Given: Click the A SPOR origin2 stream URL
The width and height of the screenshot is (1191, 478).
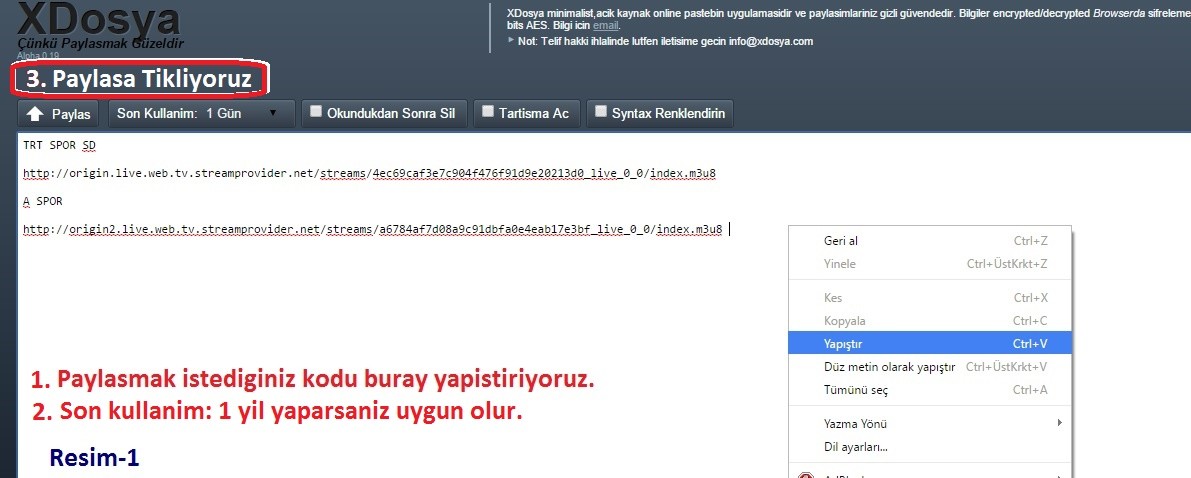Looking at the screenshot, I should (x=372, y=229).
